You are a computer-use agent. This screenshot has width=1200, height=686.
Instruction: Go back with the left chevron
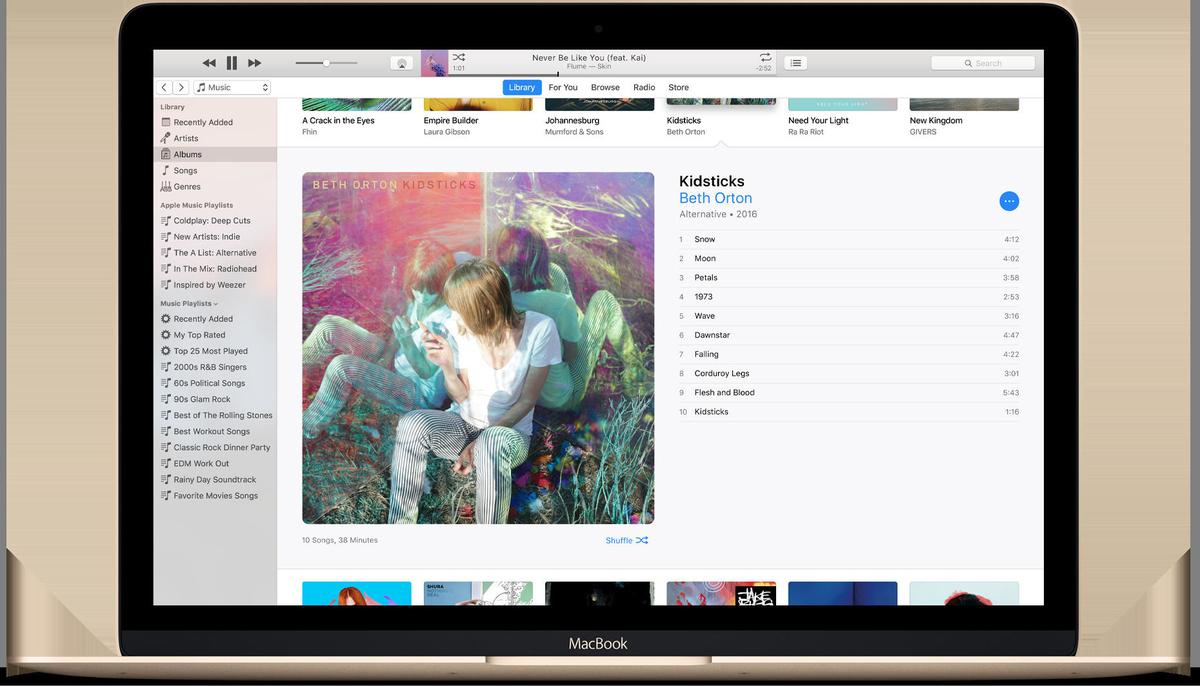coord(165,88)
